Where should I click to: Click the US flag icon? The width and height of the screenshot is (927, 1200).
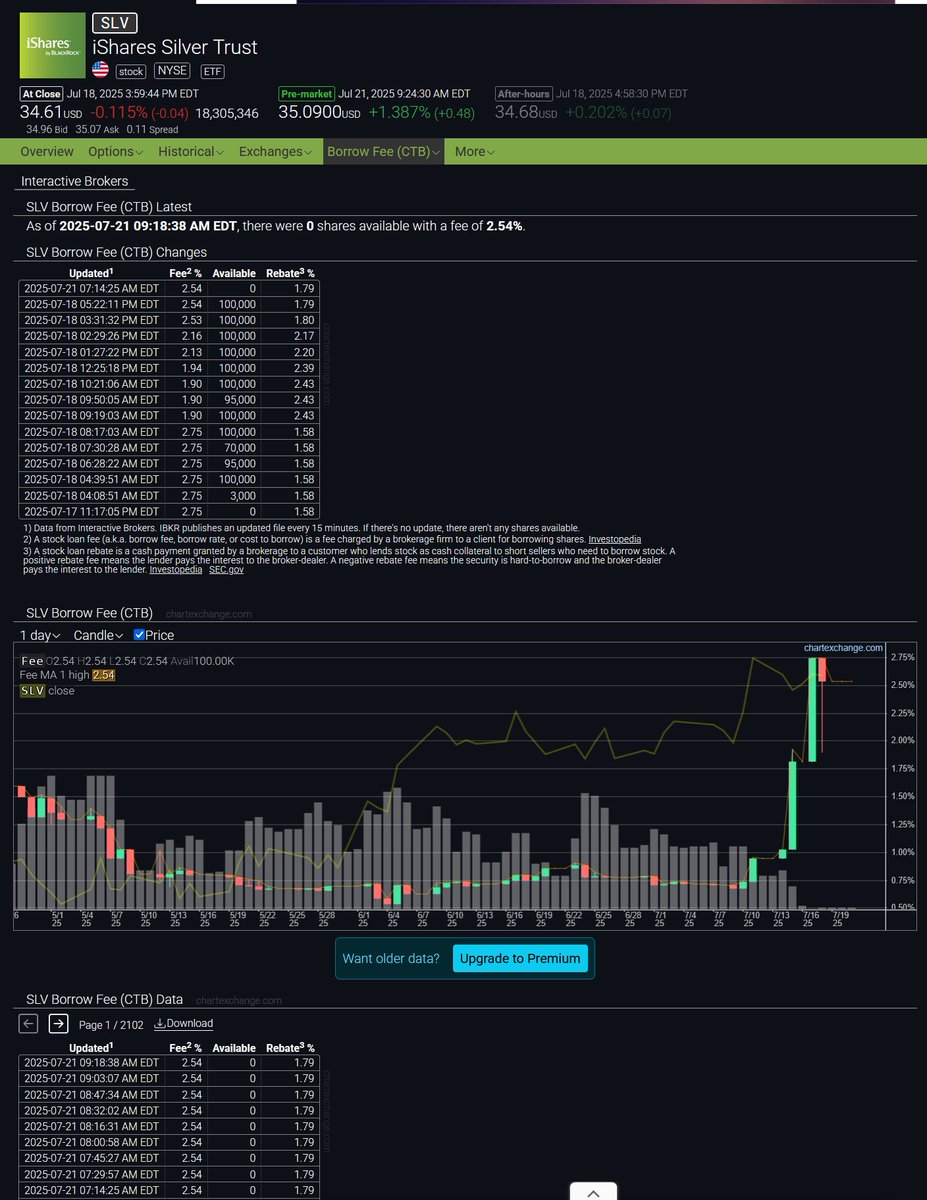click(x=100, y=70)
